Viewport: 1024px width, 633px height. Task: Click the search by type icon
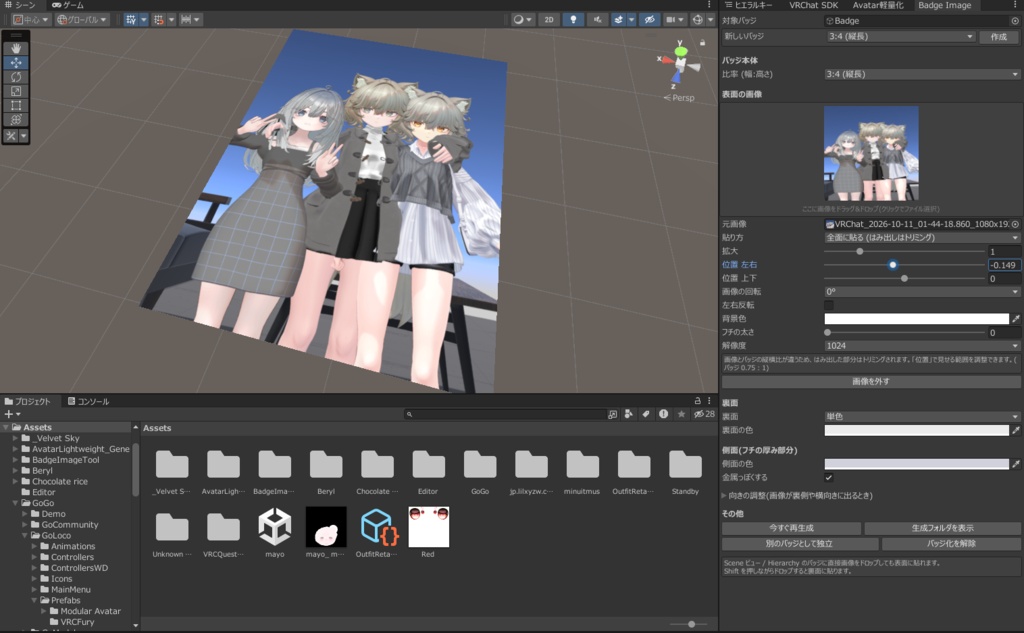click(x=628, y=414)
